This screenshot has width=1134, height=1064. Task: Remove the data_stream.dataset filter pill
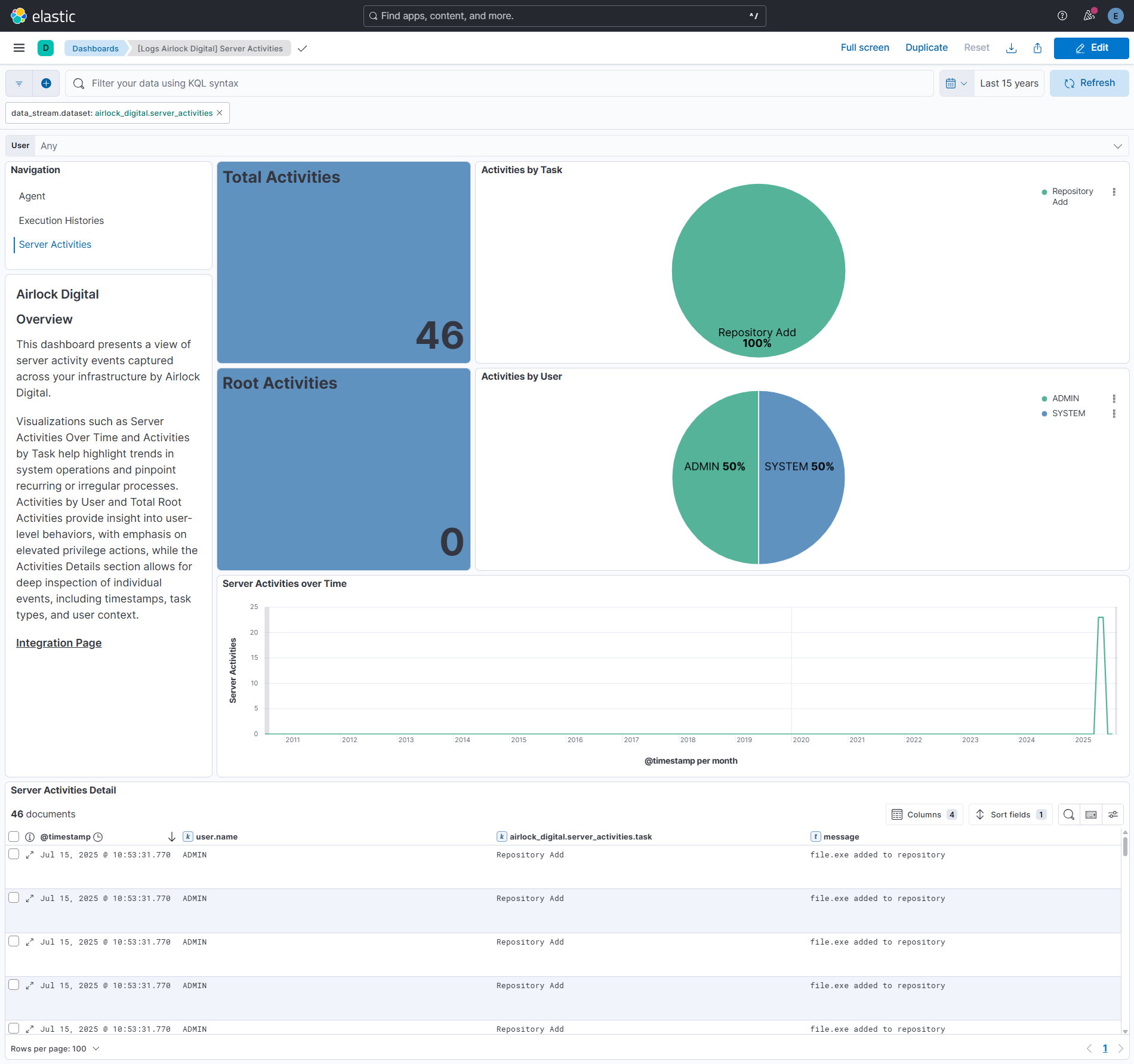[x=220, y=113]
